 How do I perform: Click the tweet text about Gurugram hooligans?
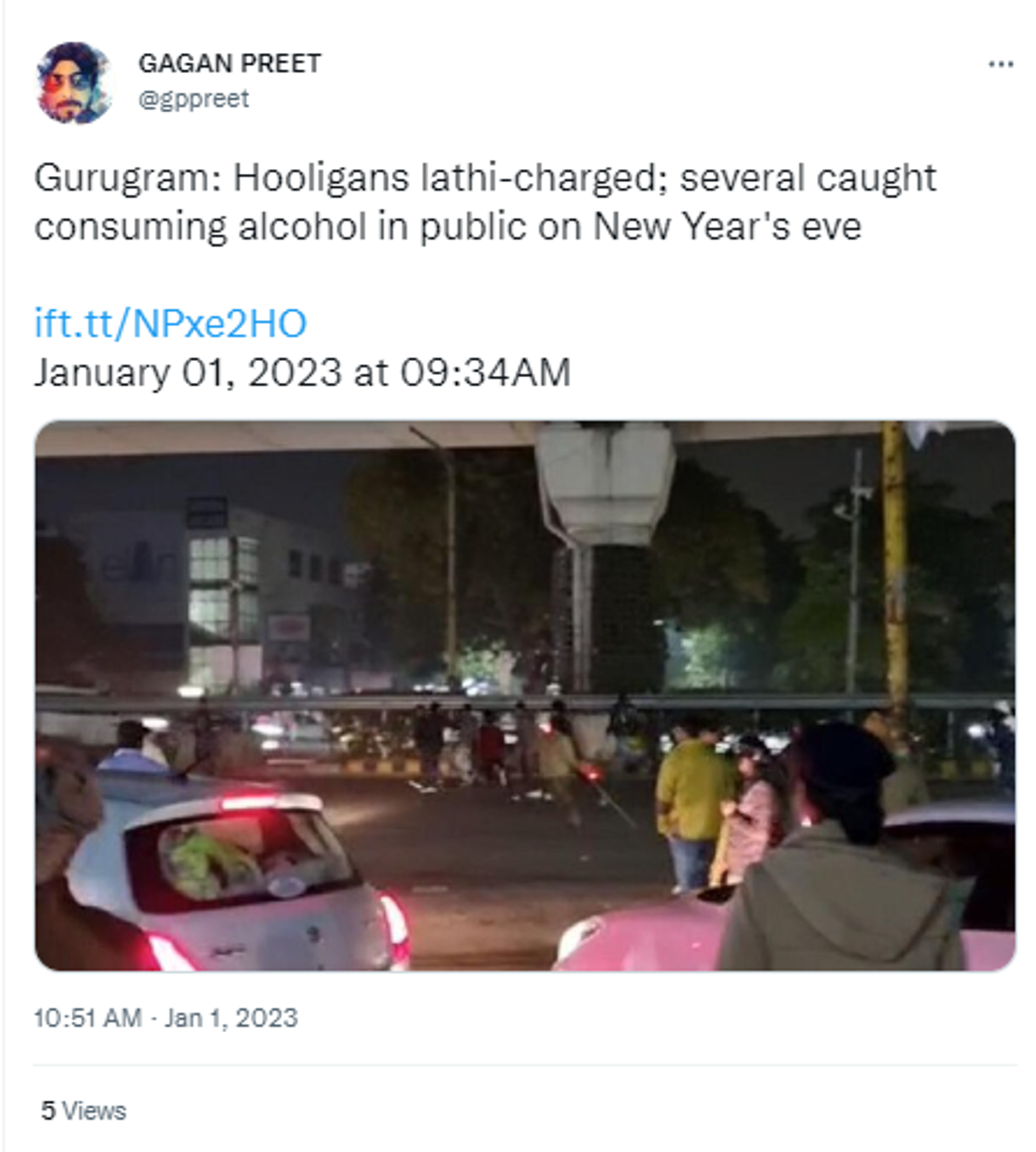[485, 202]
